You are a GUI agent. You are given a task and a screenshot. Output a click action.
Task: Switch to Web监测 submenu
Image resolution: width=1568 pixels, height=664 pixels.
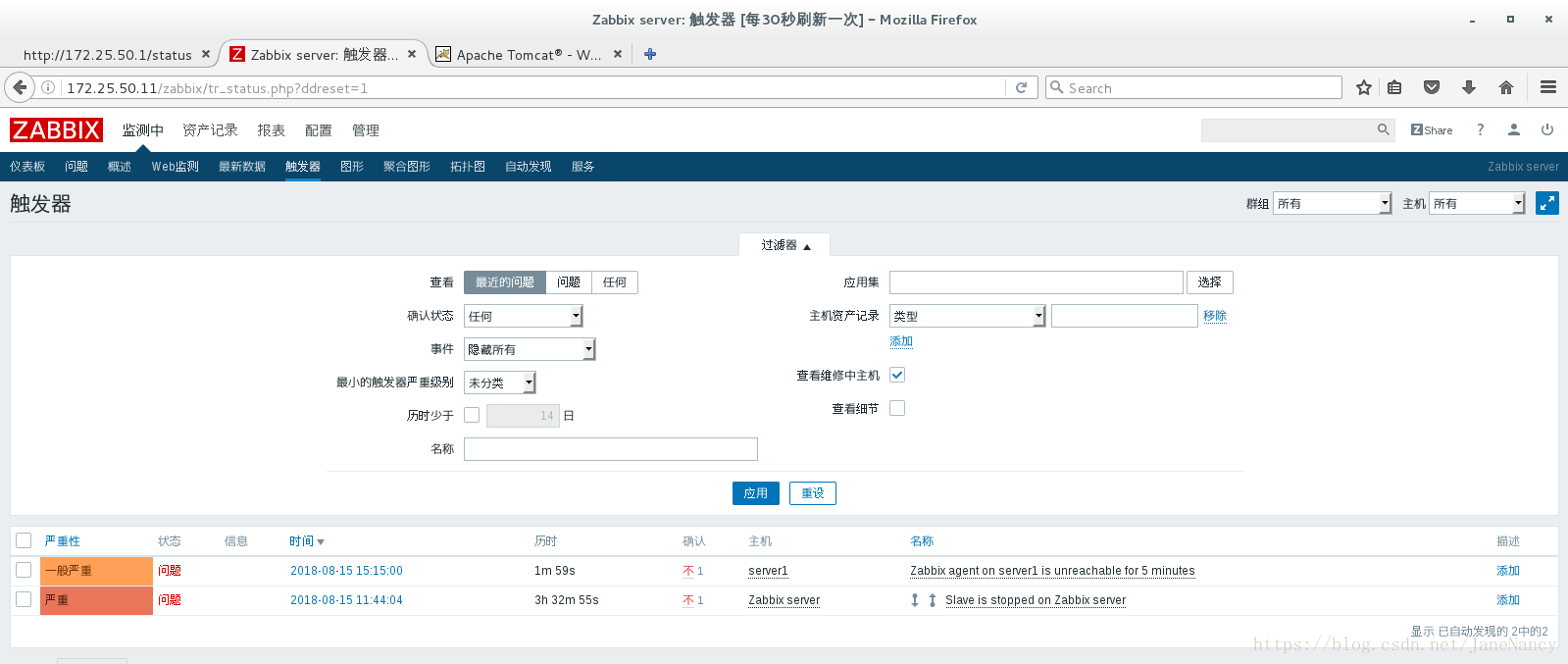coord(176,167)
